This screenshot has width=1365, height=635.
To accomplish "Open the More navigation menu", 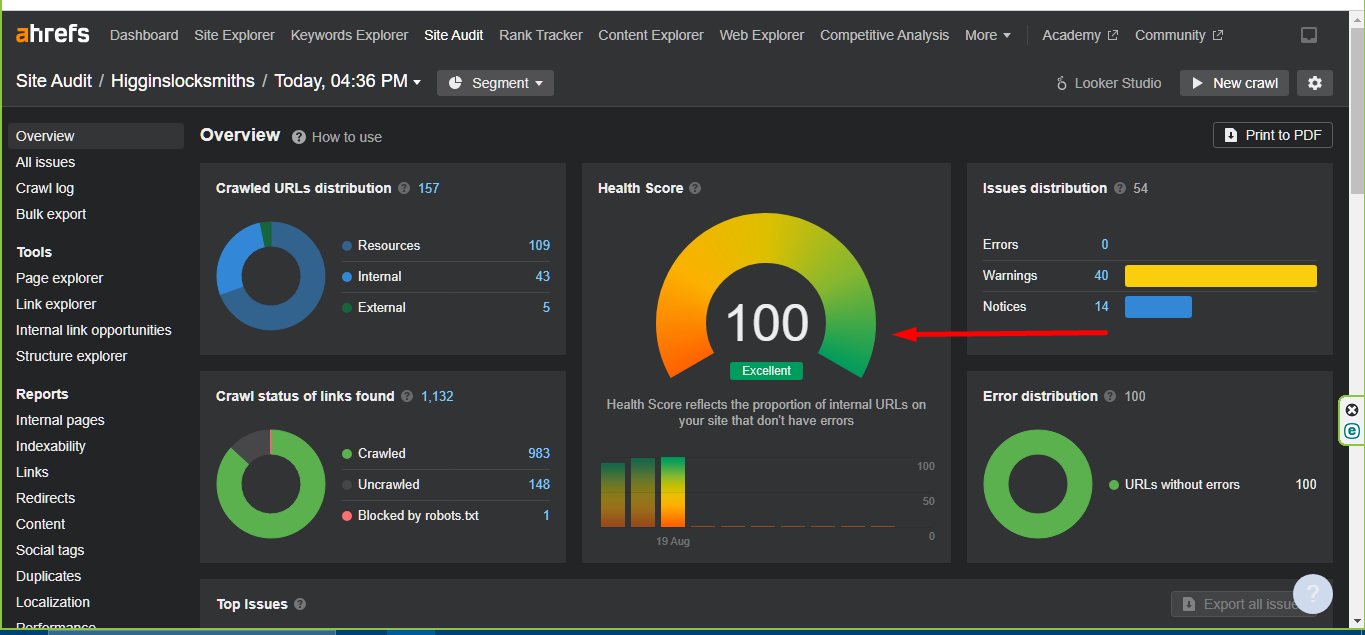I will coord(987,35).
